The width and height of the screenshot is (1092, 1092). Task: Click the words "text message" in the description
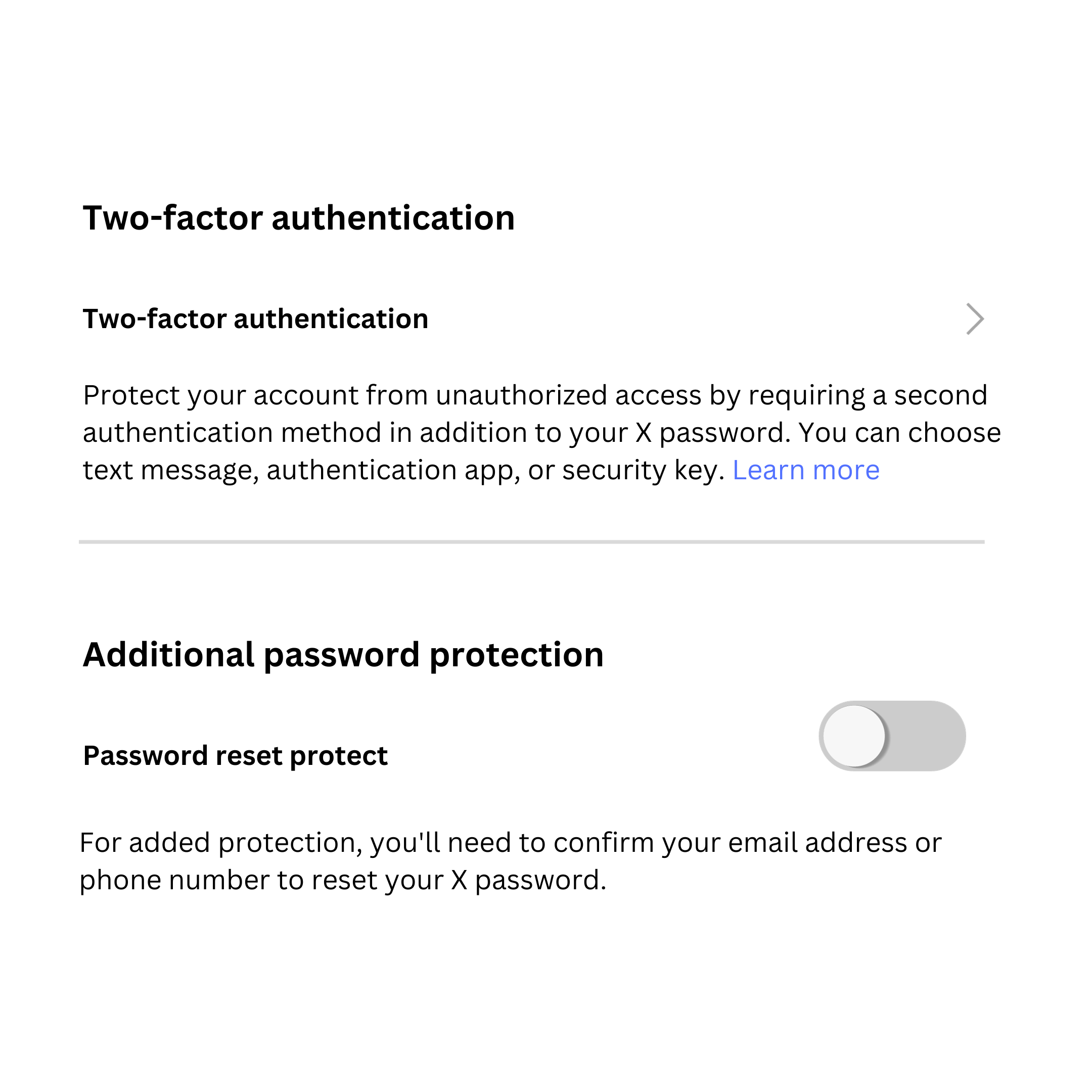click(167, 470)
